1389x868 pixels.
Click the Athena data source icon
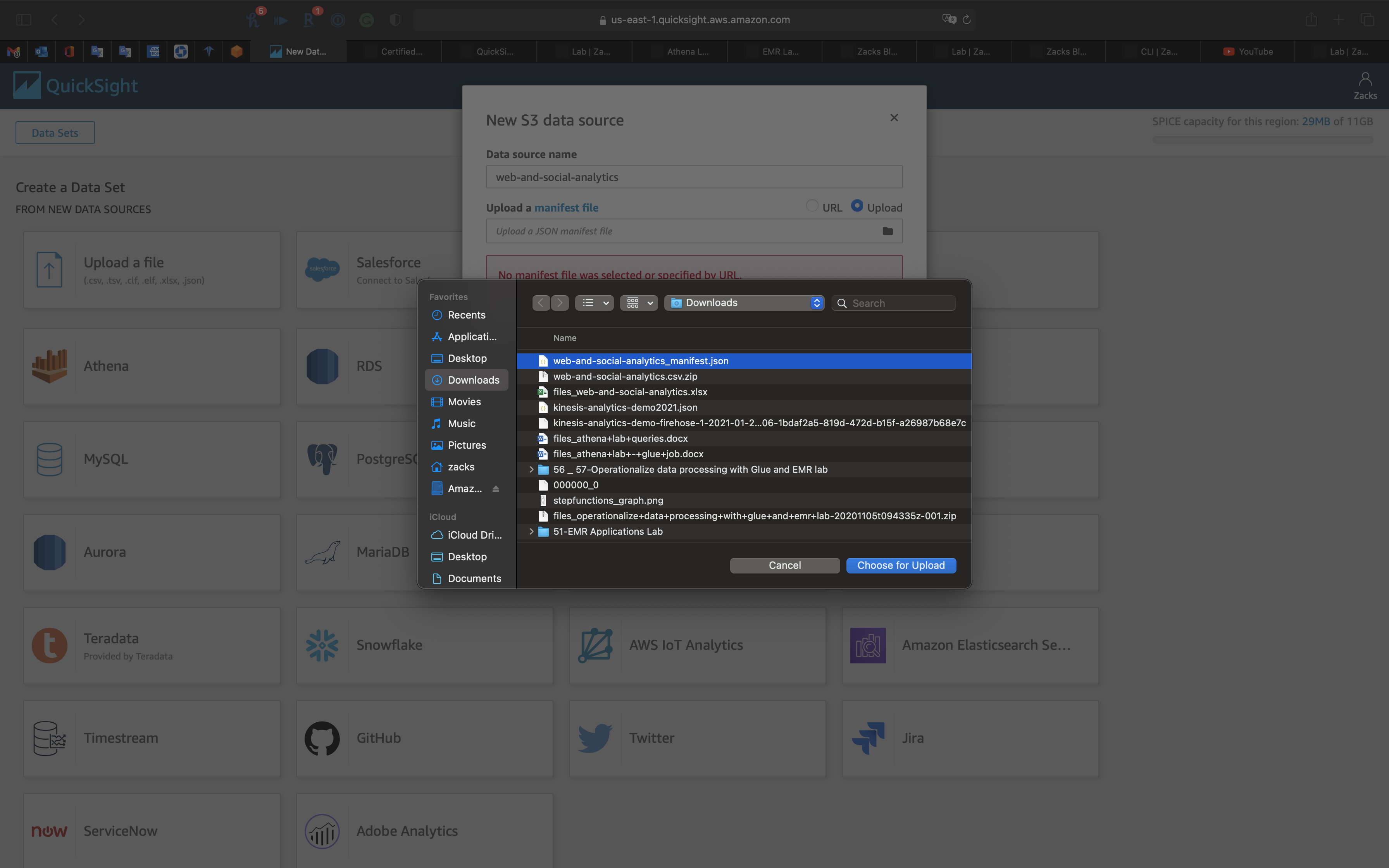pos(49,366)
